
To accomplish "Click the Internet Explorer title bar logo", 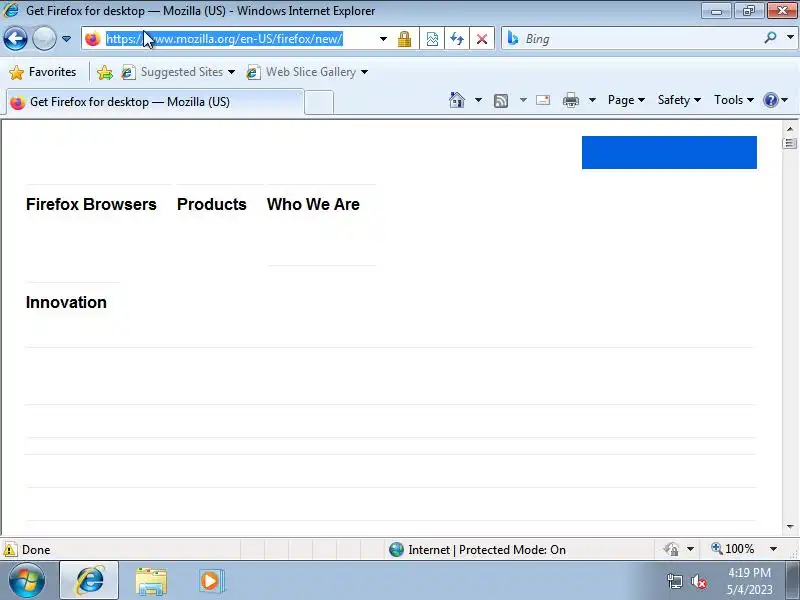I will 10,10.
